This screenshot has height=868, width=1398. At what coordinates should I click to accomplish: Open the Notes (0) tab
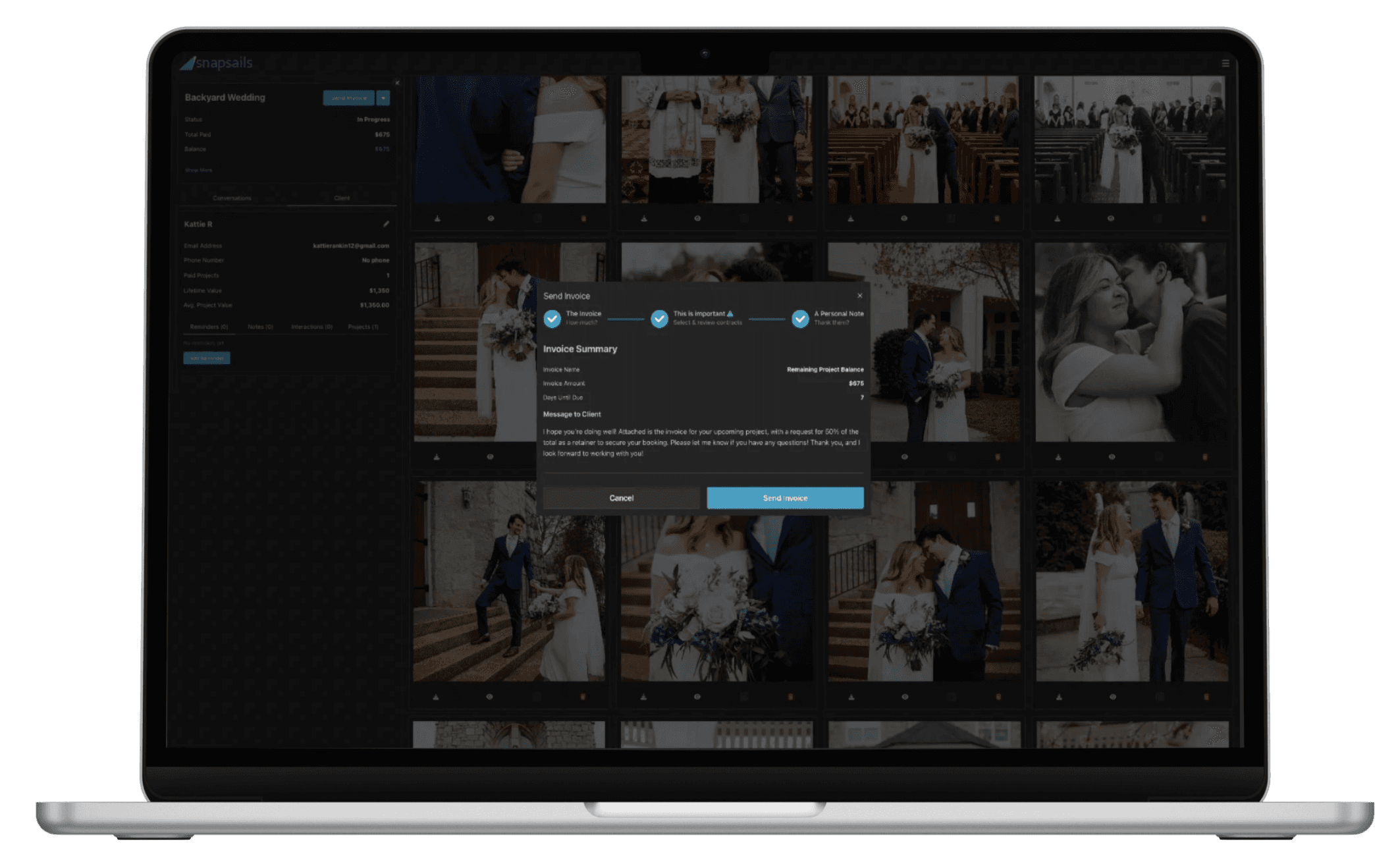tap(260, 327)
